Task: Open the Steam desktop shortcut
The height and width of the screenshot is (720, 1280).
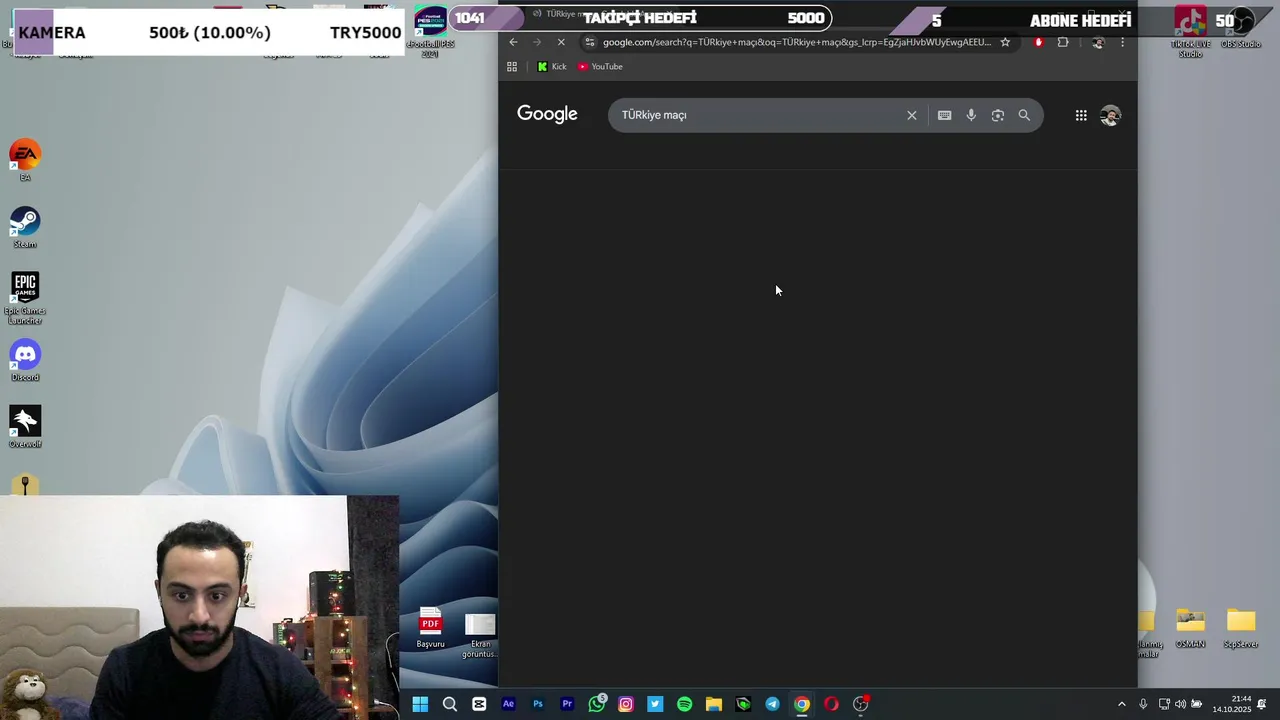Action: pos(25,227)
